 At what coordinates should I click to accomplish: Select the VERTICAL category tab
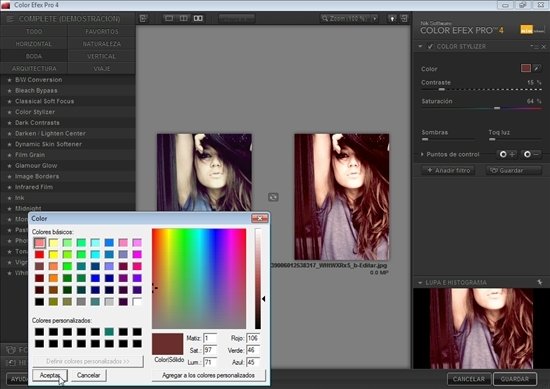pyautogui.click(x=102, y=56)
